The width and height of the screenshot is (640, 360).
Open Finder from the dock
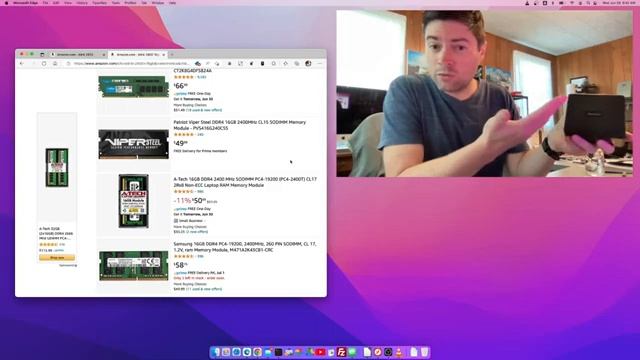216,352
